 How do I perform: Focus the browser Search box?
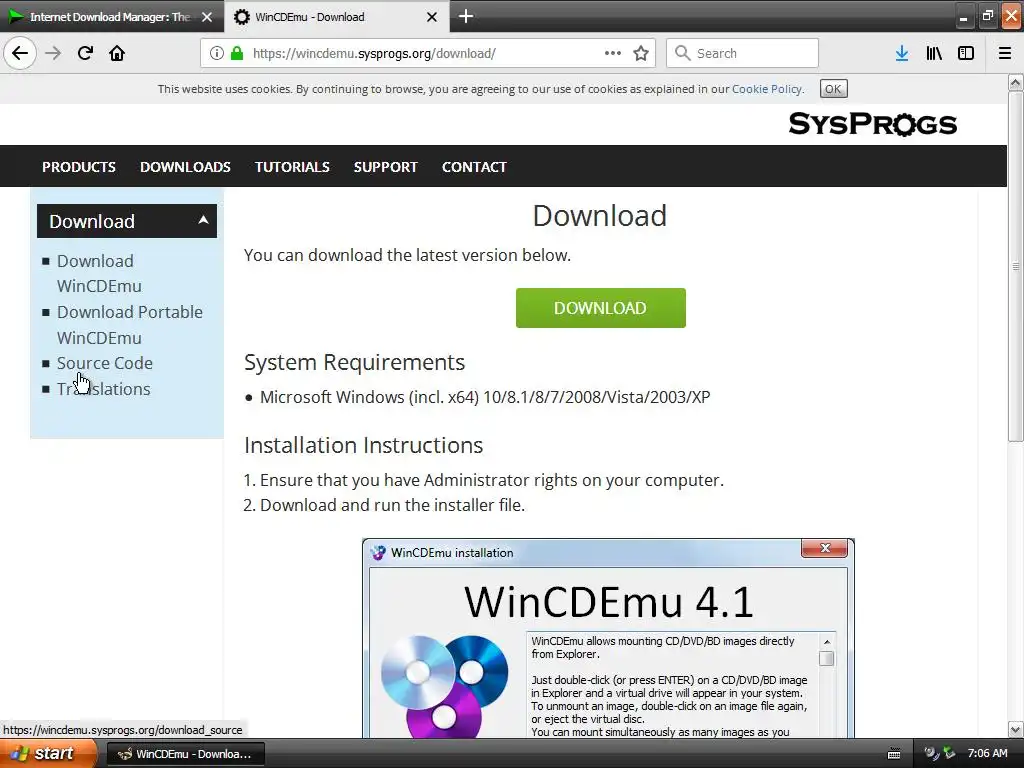point(743,53)
